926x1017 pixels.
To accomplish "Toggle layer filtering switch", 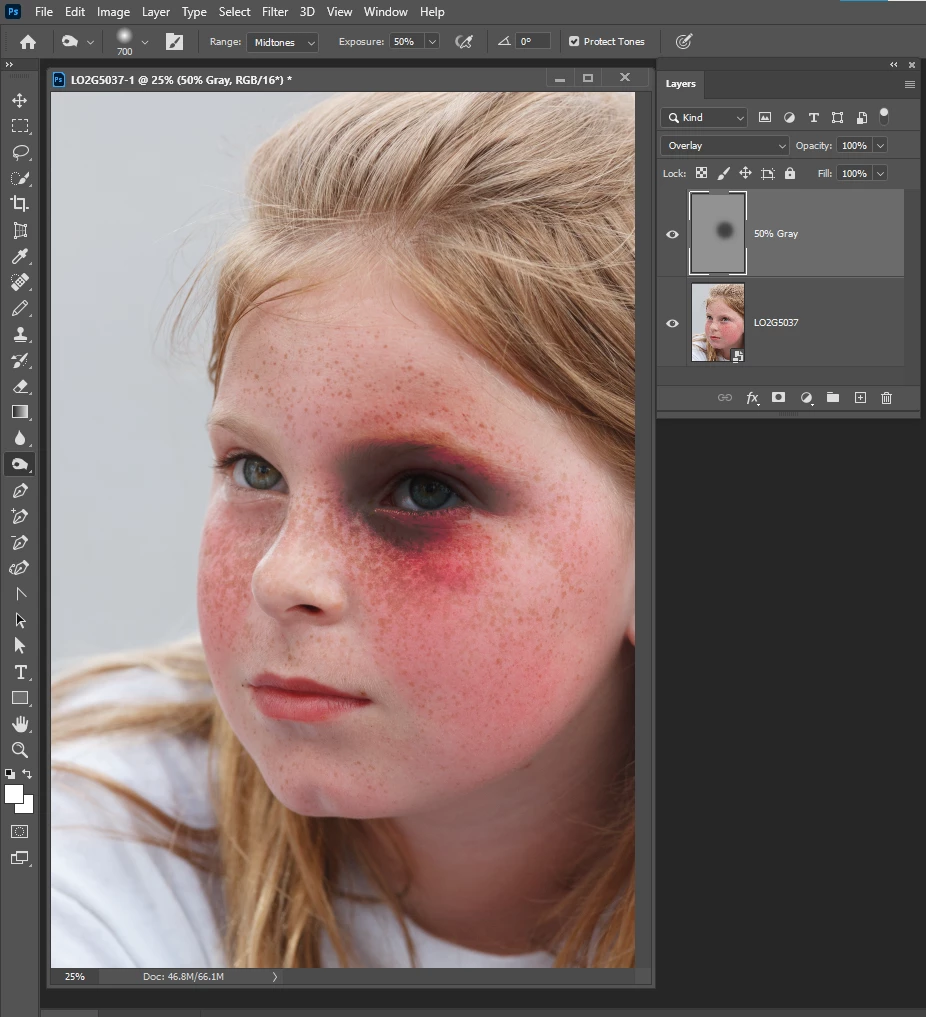I will pyautogui.click(x=884, y=117).
